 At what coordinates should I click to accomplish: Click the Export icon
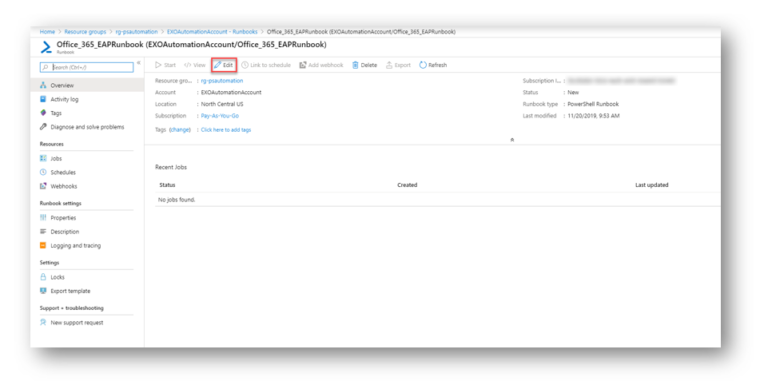tap(389, 65)
